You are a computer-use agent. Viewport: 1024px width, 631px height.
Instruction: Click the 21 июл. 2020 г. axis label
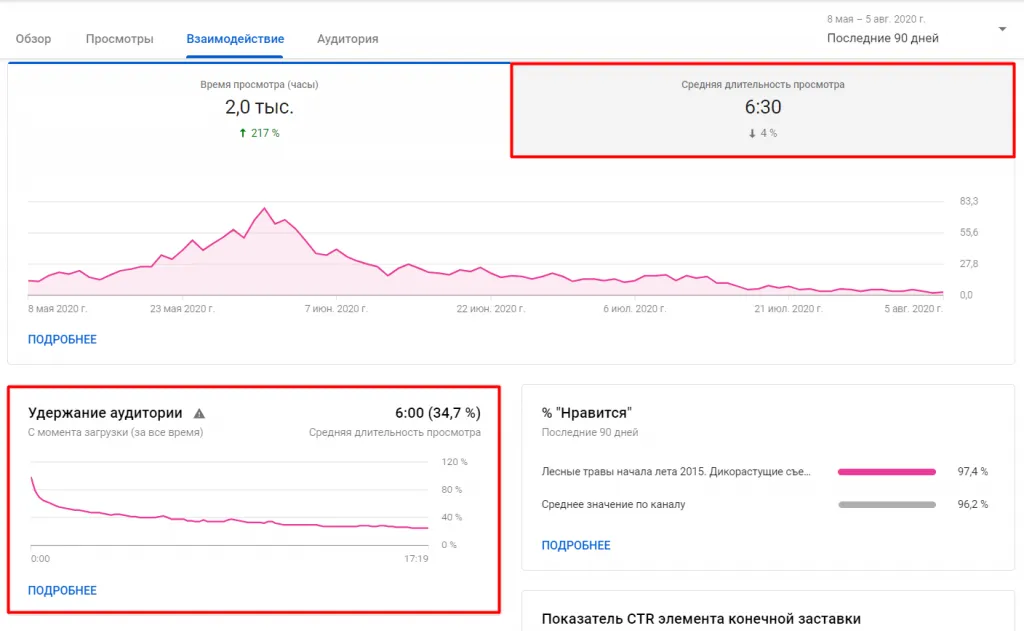click(x=788, y=308)
